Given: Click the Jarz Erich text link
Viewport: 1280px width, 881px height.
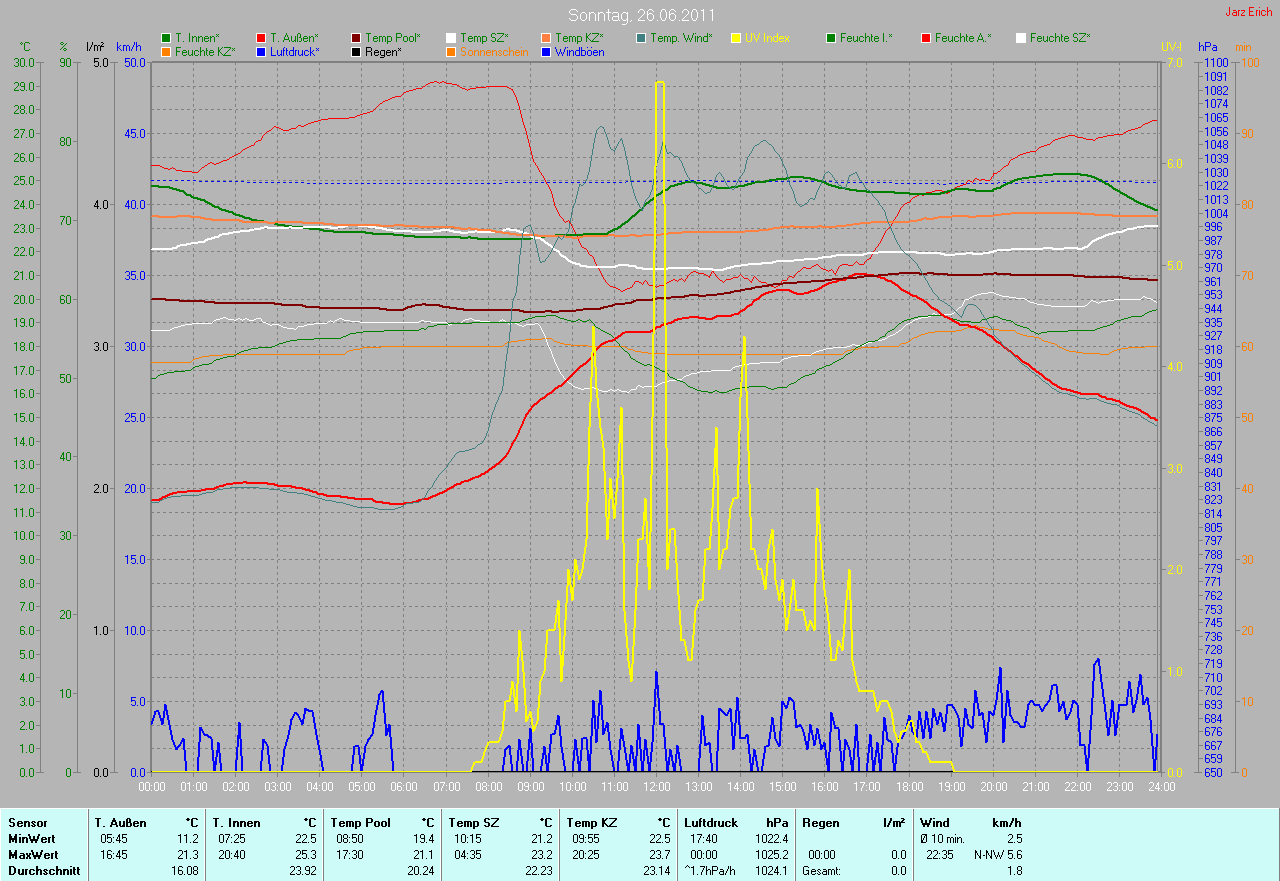Looking at the screenshot, I should [x=1248, y=12].
